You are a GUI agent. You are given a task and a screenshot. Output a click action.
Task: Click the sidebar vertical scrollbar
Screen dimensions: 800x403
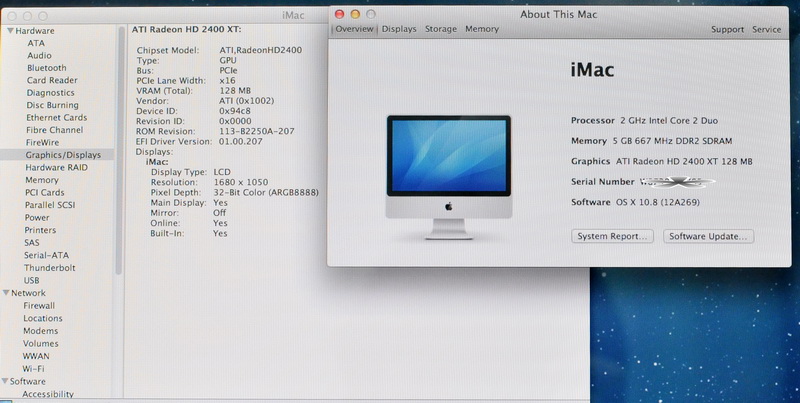click(x=119, y=150)
